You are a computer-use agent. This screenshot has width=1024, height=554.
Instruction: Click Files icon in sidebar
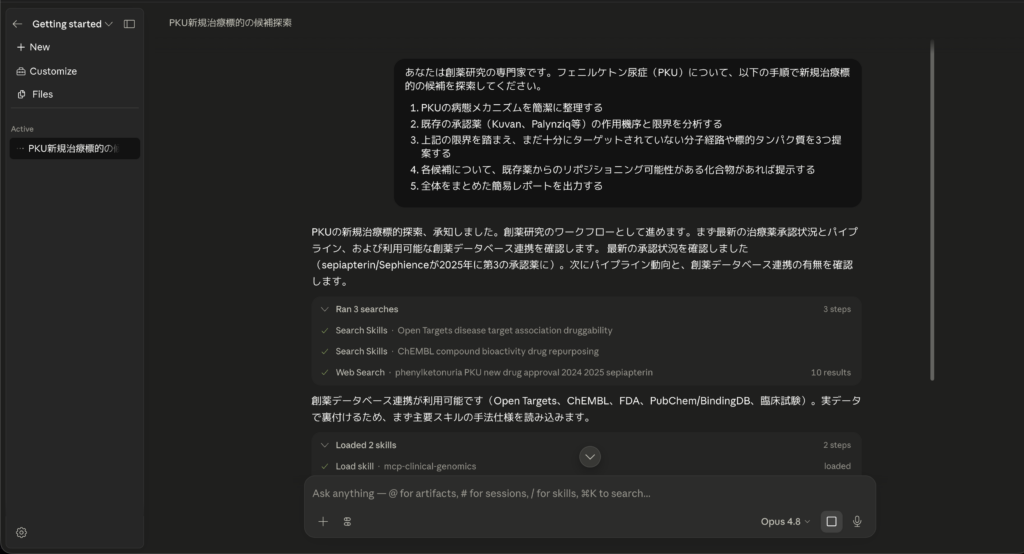(x=22, y=94)
